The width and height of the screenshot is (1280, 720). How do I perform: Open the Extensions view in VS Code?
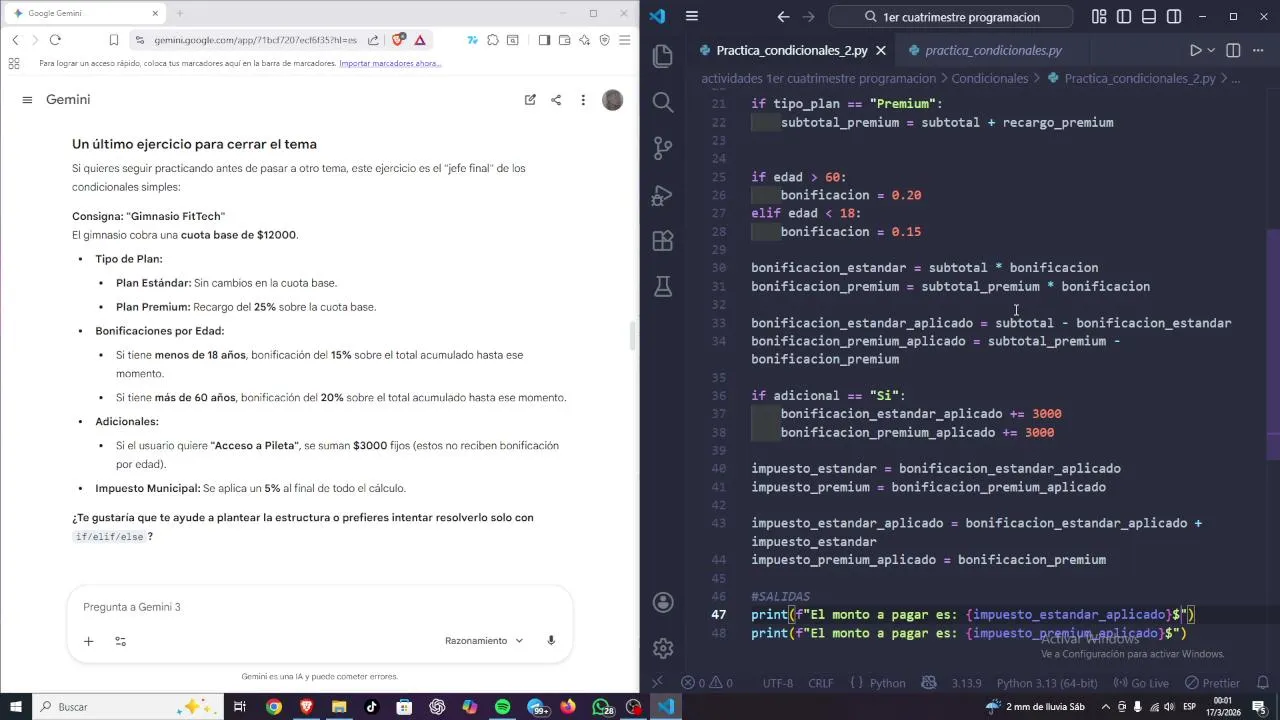(662, 241)
